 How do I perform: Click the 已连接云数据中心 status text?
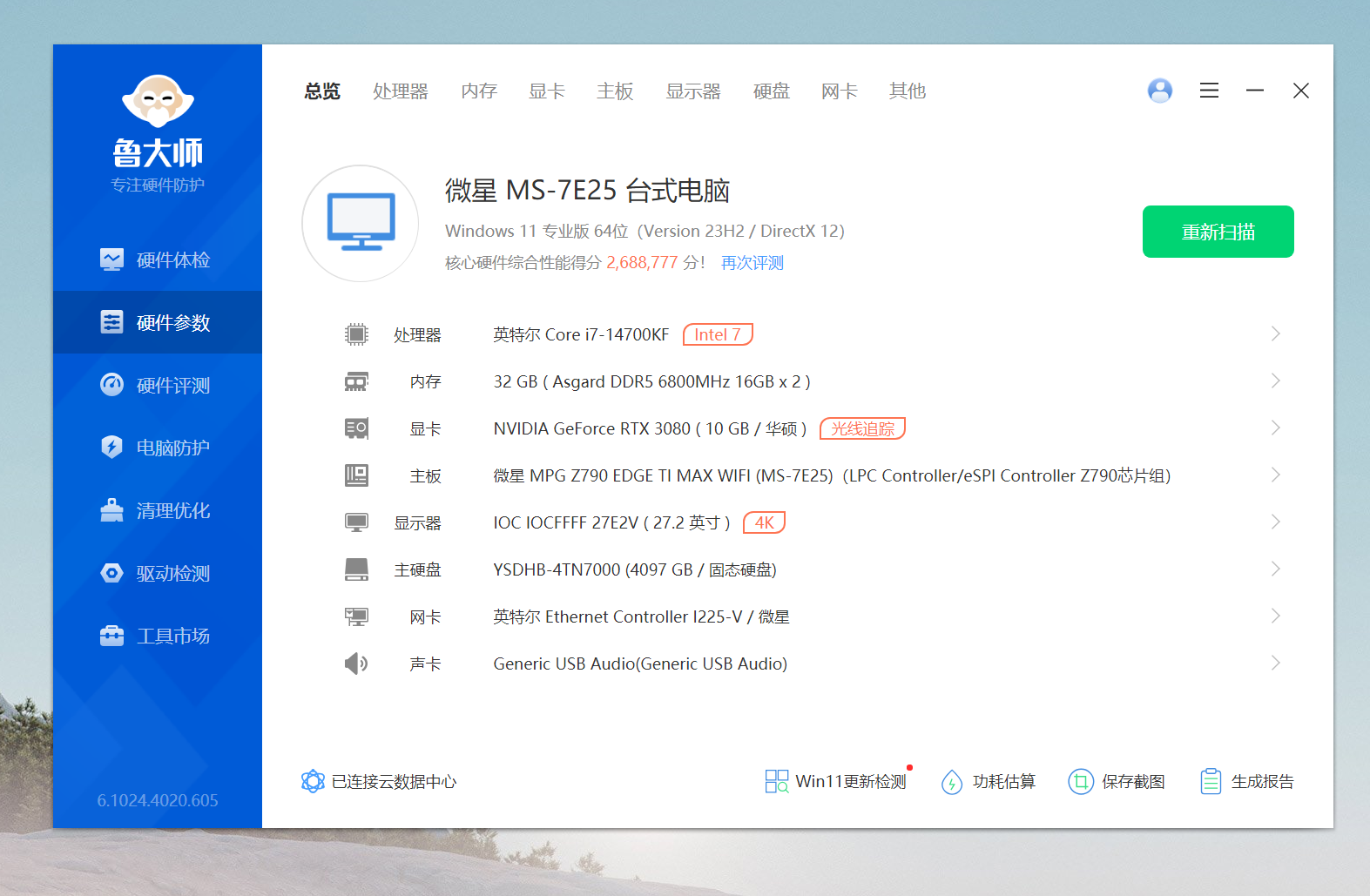click(x=394, y=782)
